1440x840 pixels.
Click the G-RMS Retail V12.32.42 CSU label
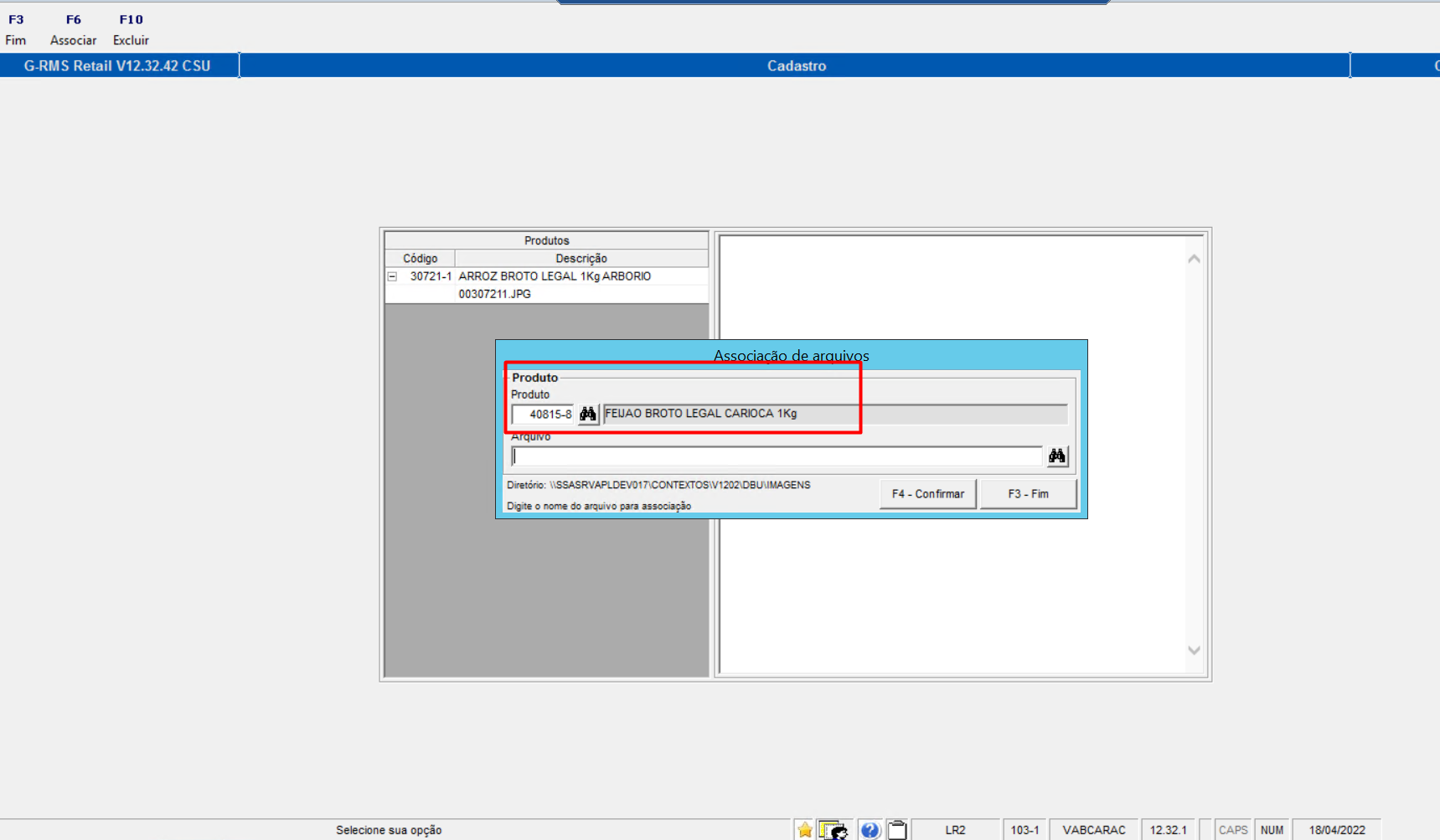click(117, 65)
